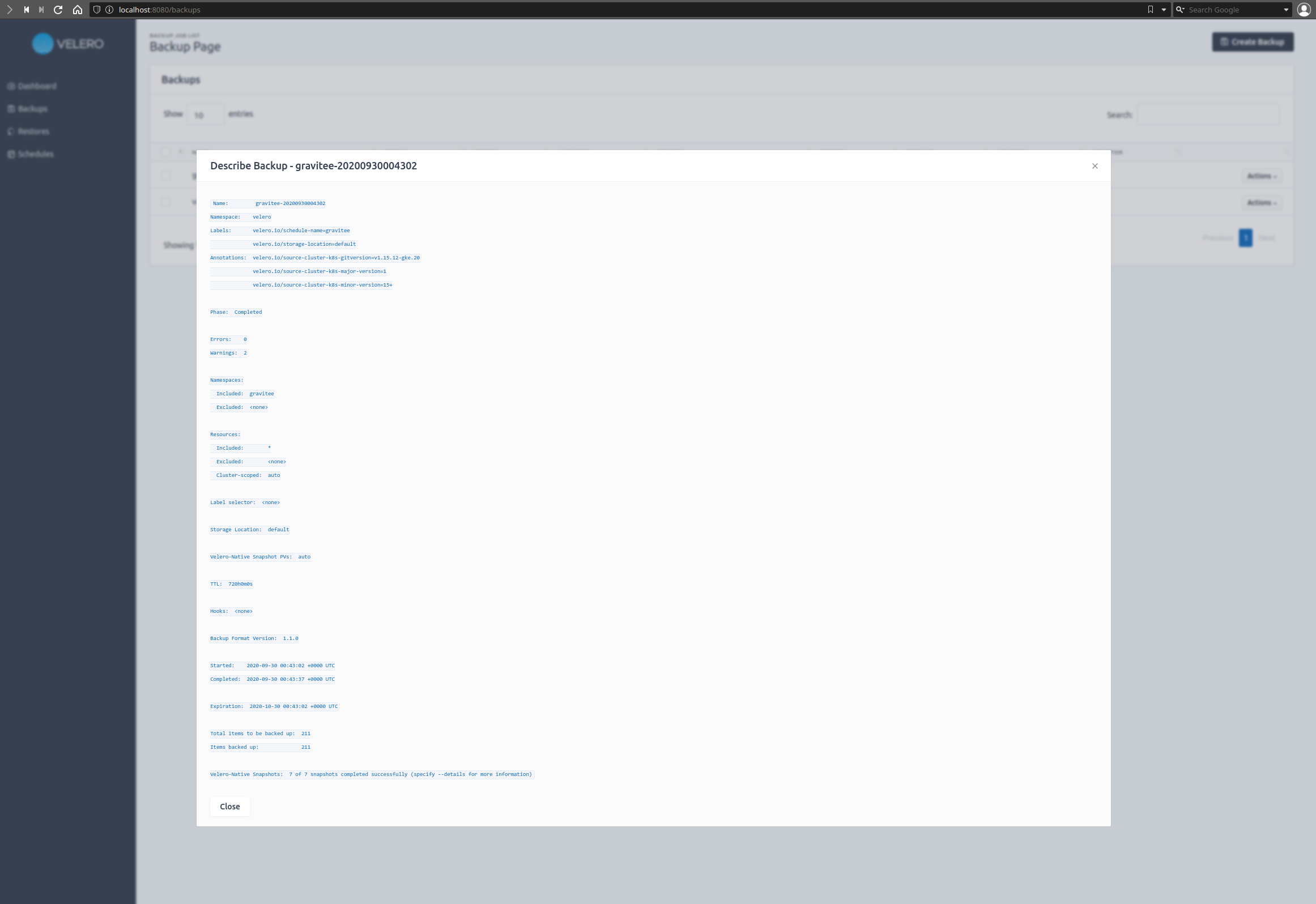Click the Backup Format Version 1.1.0 line
The width and height of the screenshot is (1316, 904).
point(254,638)
